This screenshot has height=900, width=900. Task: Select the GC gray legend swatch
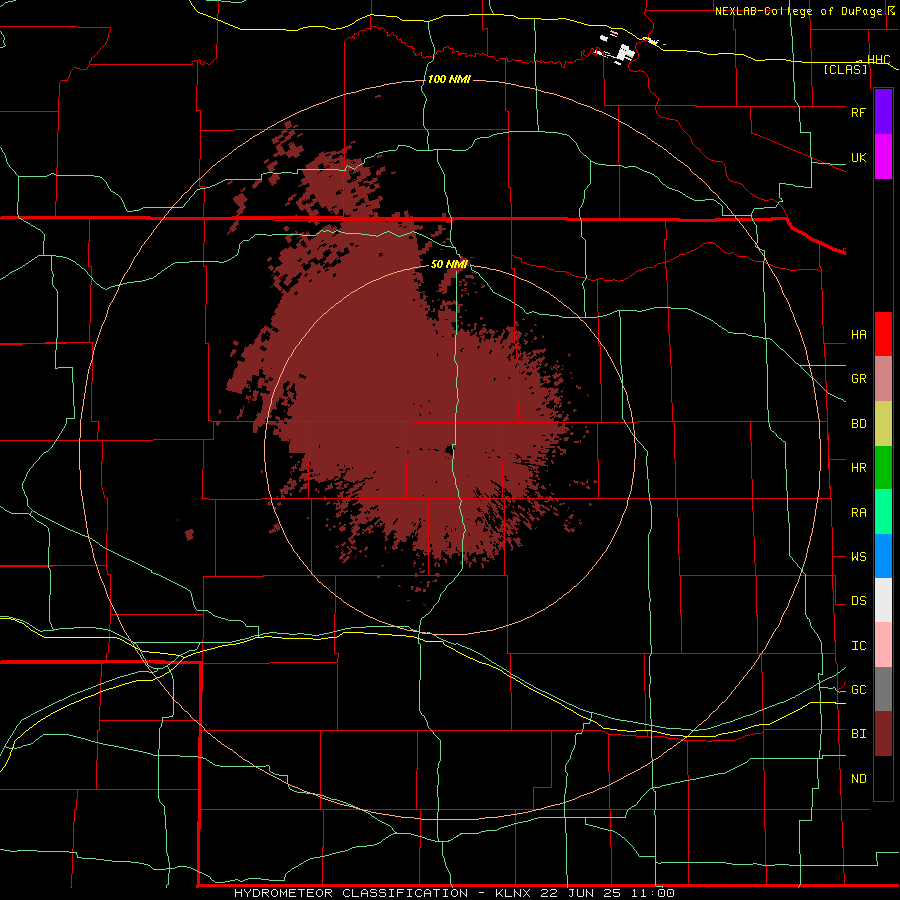coord(883,689)
